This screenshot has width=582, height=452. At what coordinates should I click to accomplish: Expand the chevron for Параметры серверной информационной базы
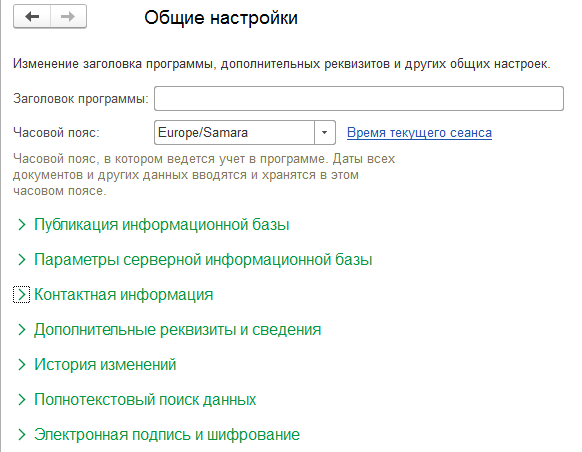22,259
